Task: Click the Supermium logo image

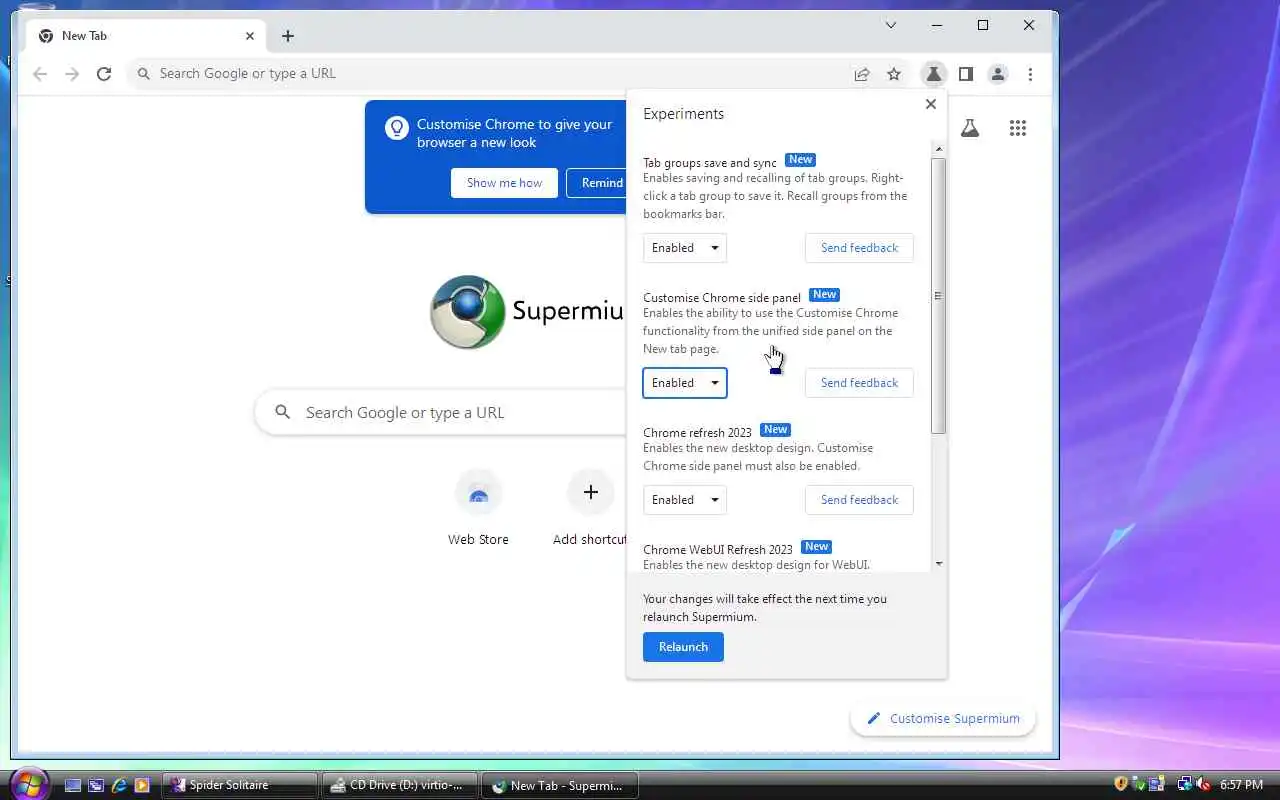Action: tap(467, 311)
